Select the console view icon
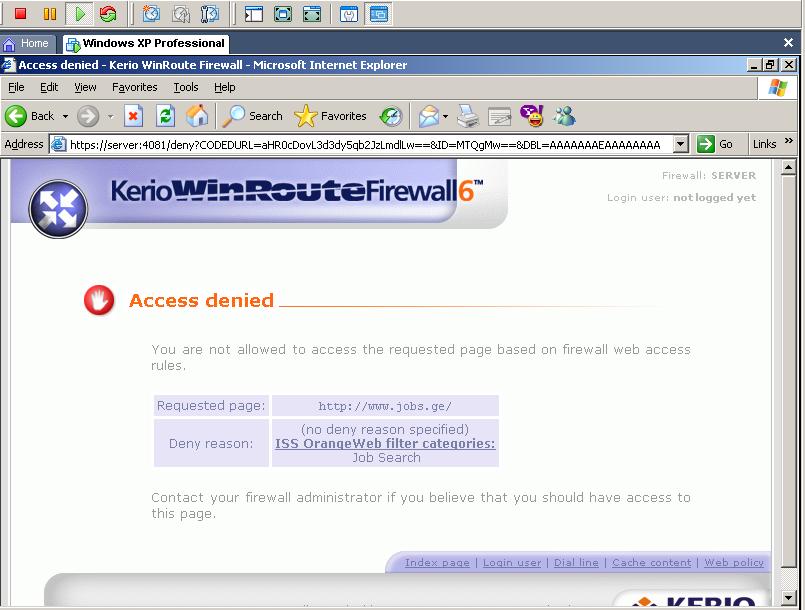 pos(378,14)
